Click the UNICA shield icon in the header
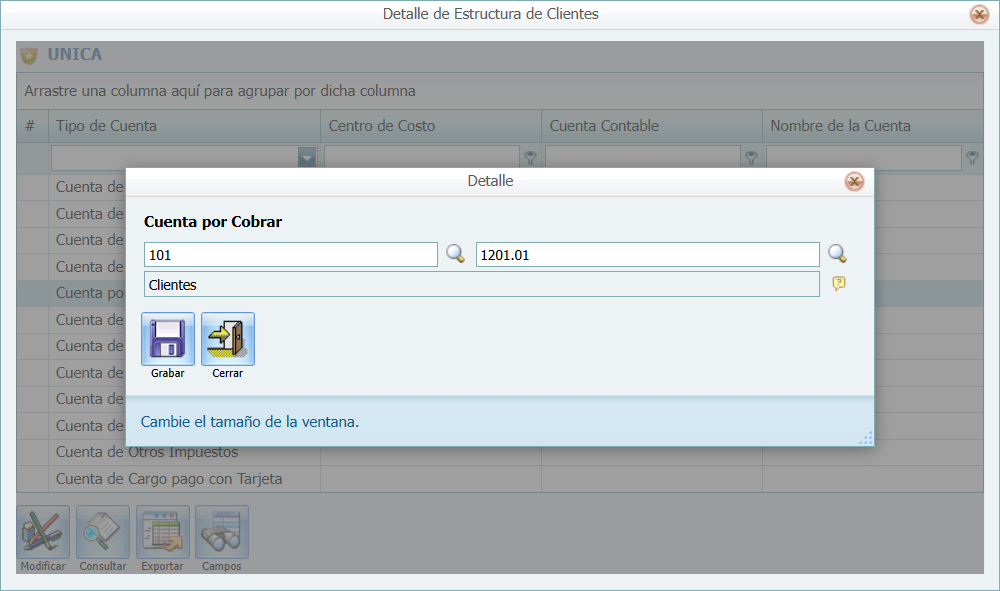1000x591 pixels. click(x=28, y=54)
